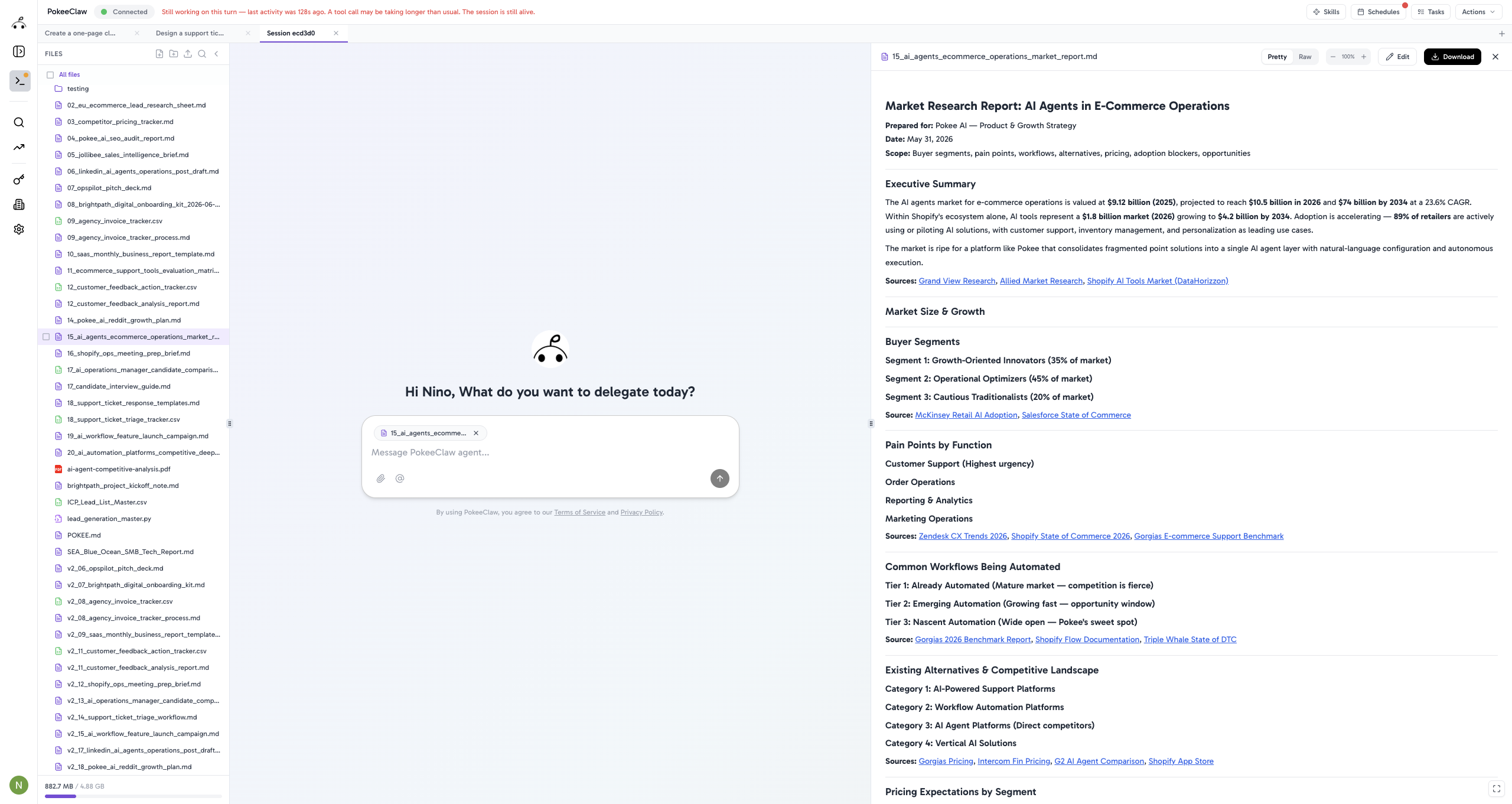Tick the All files checkbox
Image resolution: width=1512 pixels, height=804 pixels.
[50, 75]
